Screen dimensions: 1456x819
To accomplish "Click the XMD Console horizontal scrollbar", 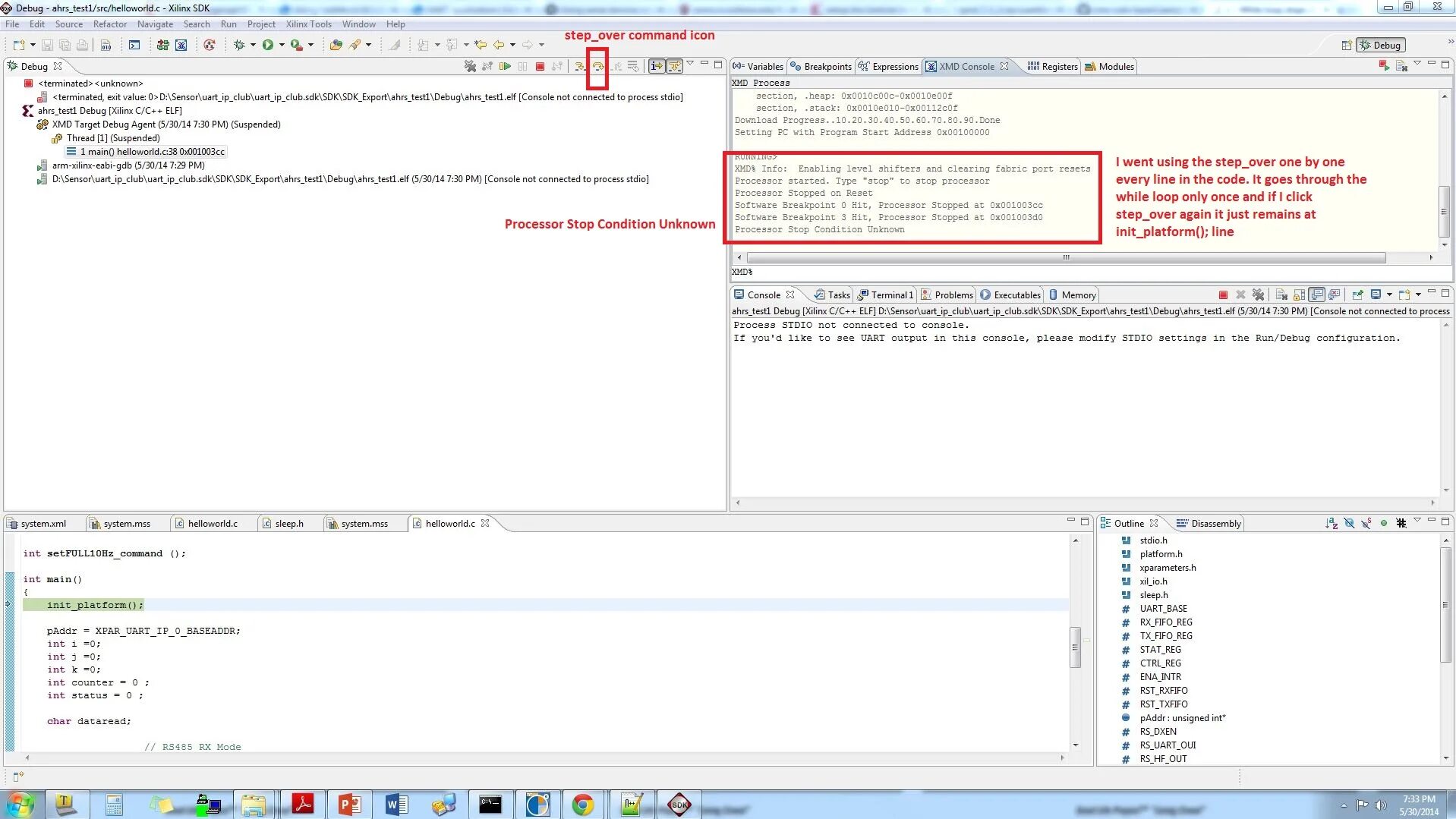I will pyautogui.click(x=1066, y=258).
